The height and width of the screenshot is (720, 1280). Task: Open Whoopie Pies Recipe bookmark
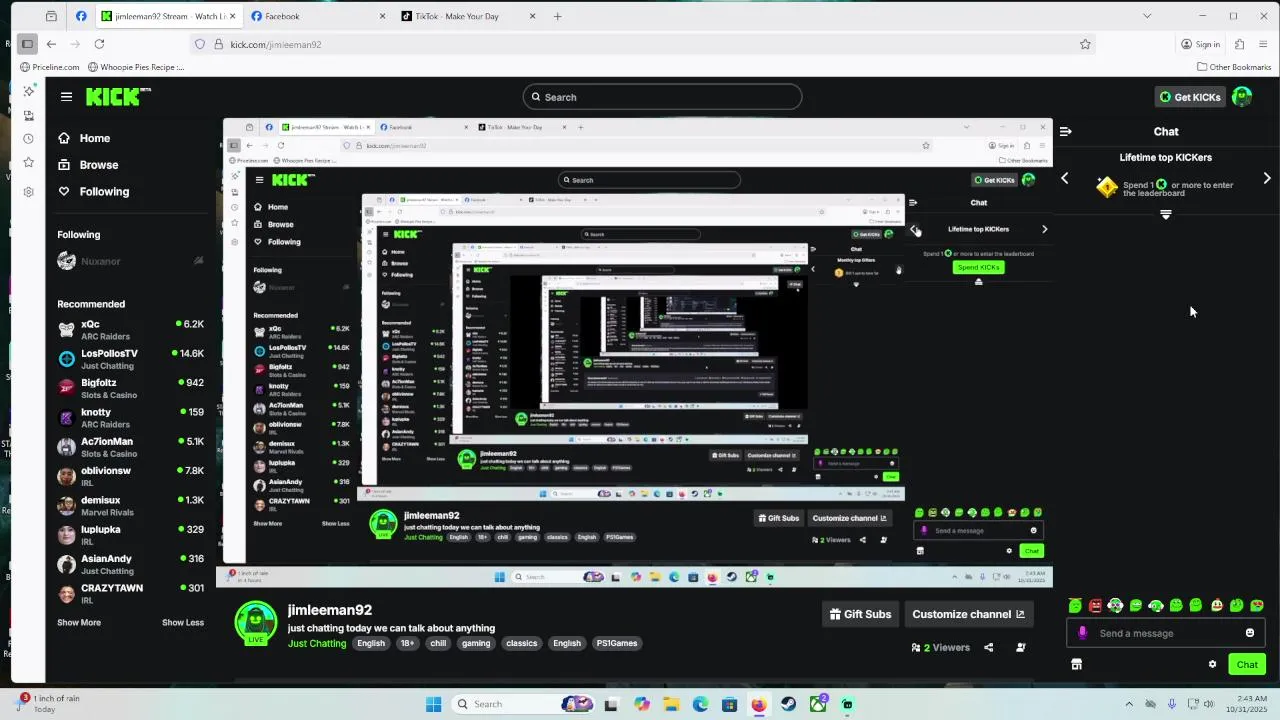click(136, 67)
